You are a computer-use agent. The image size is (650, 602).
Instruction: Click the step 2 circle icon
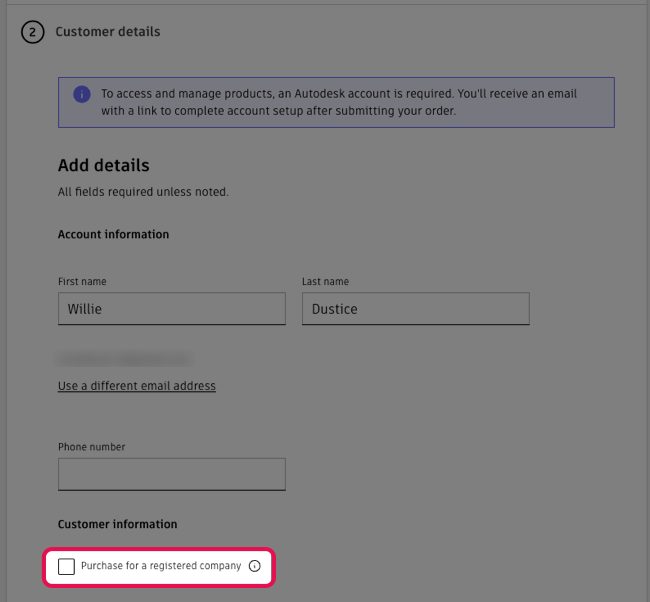[32, 32]
